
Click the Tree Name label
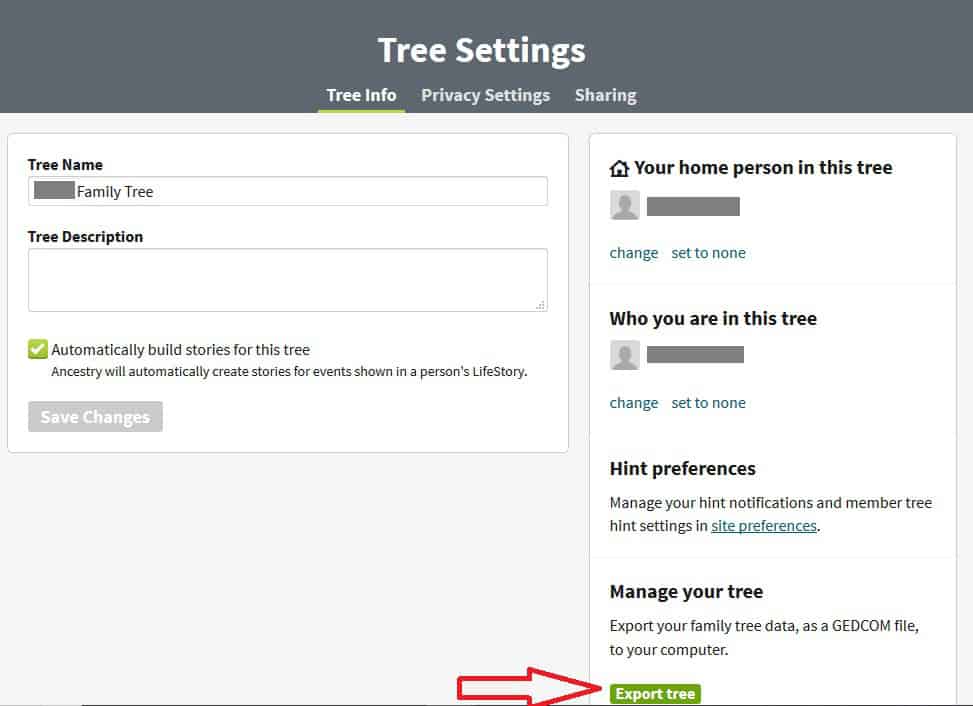coord(65,165)
